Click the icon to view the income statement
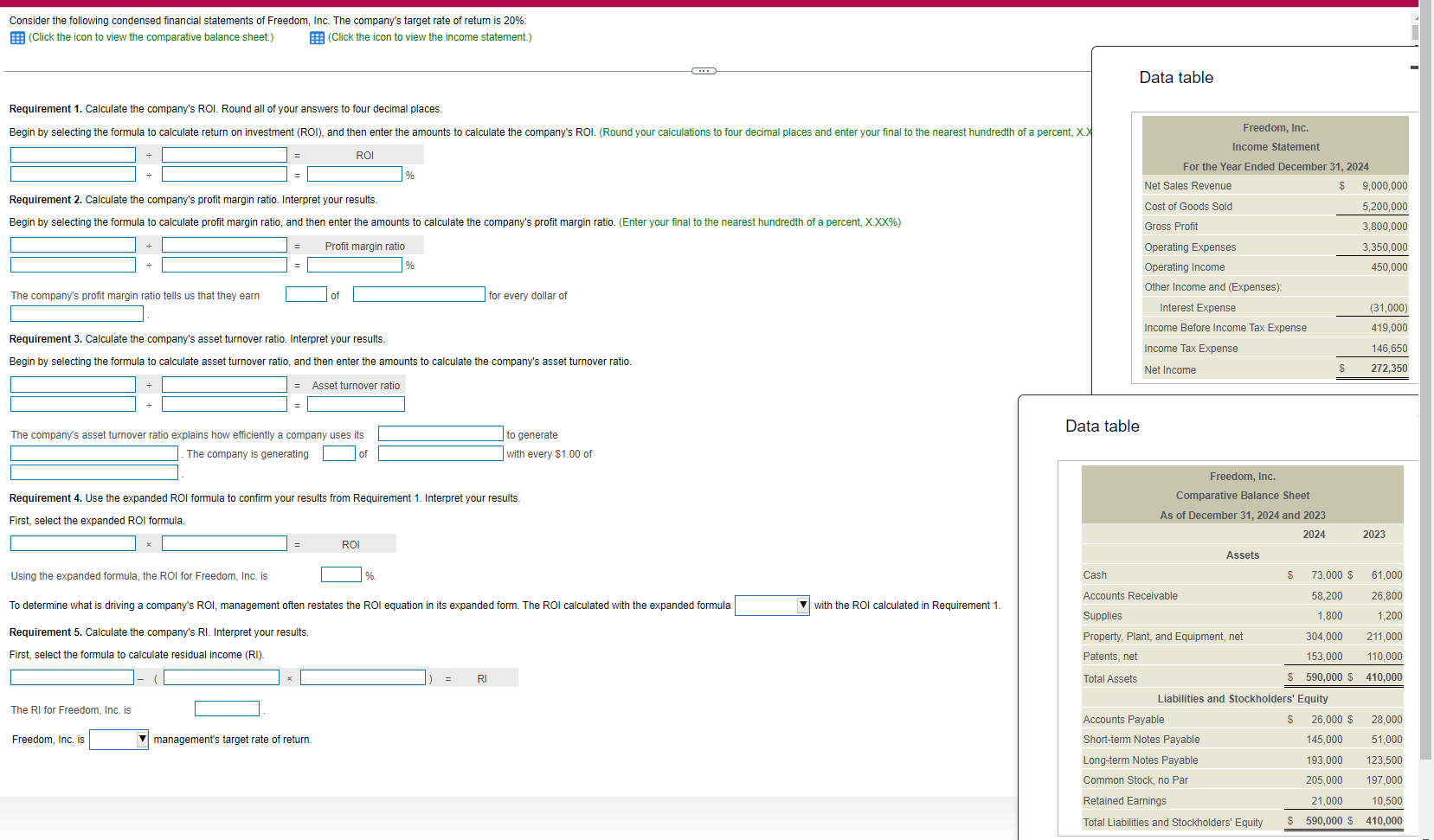1434x840 pixels. tap(317, 37)
